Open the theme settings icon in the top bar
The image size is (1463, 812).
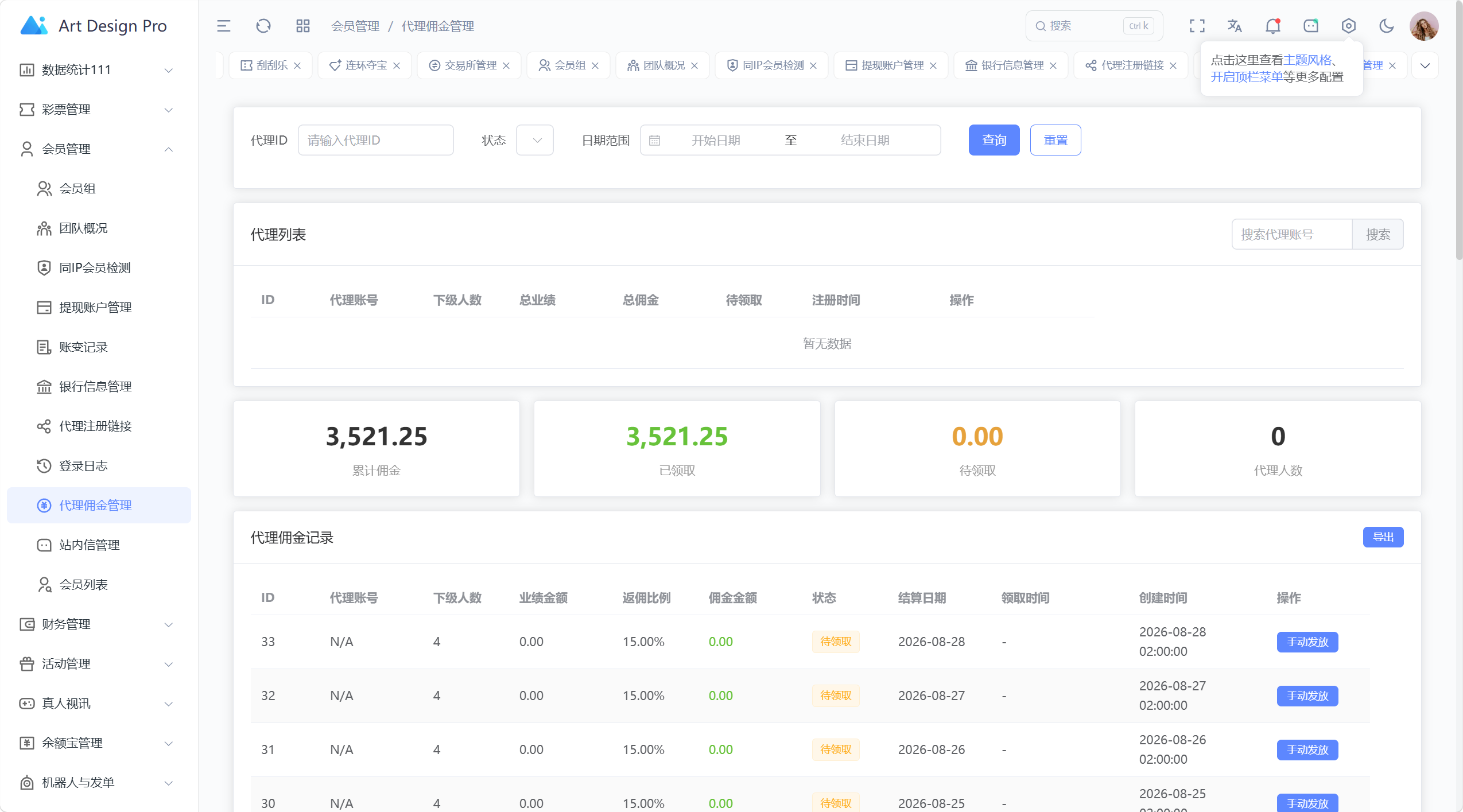1348,26
